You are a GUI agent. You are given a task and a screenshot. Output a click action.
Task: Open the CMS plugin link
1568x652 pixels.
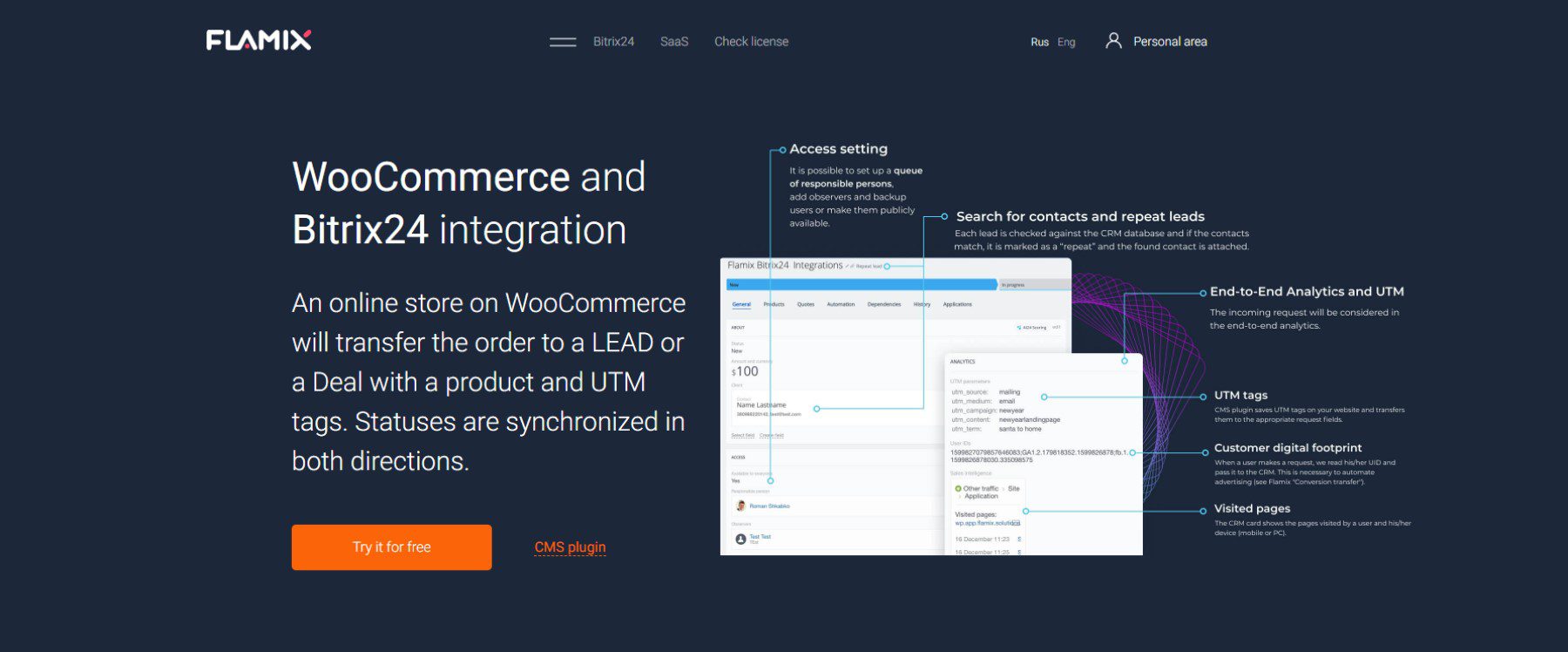570,547
